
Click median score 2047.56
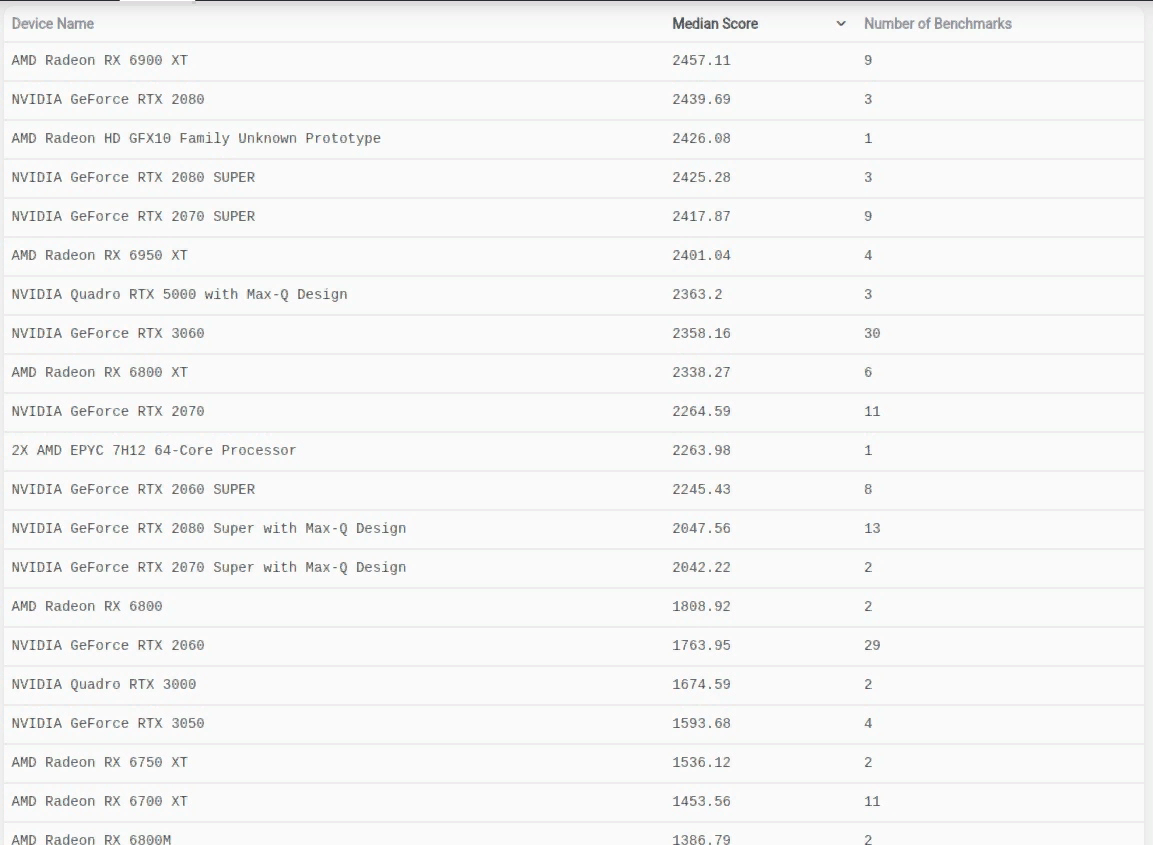[702, 528]
